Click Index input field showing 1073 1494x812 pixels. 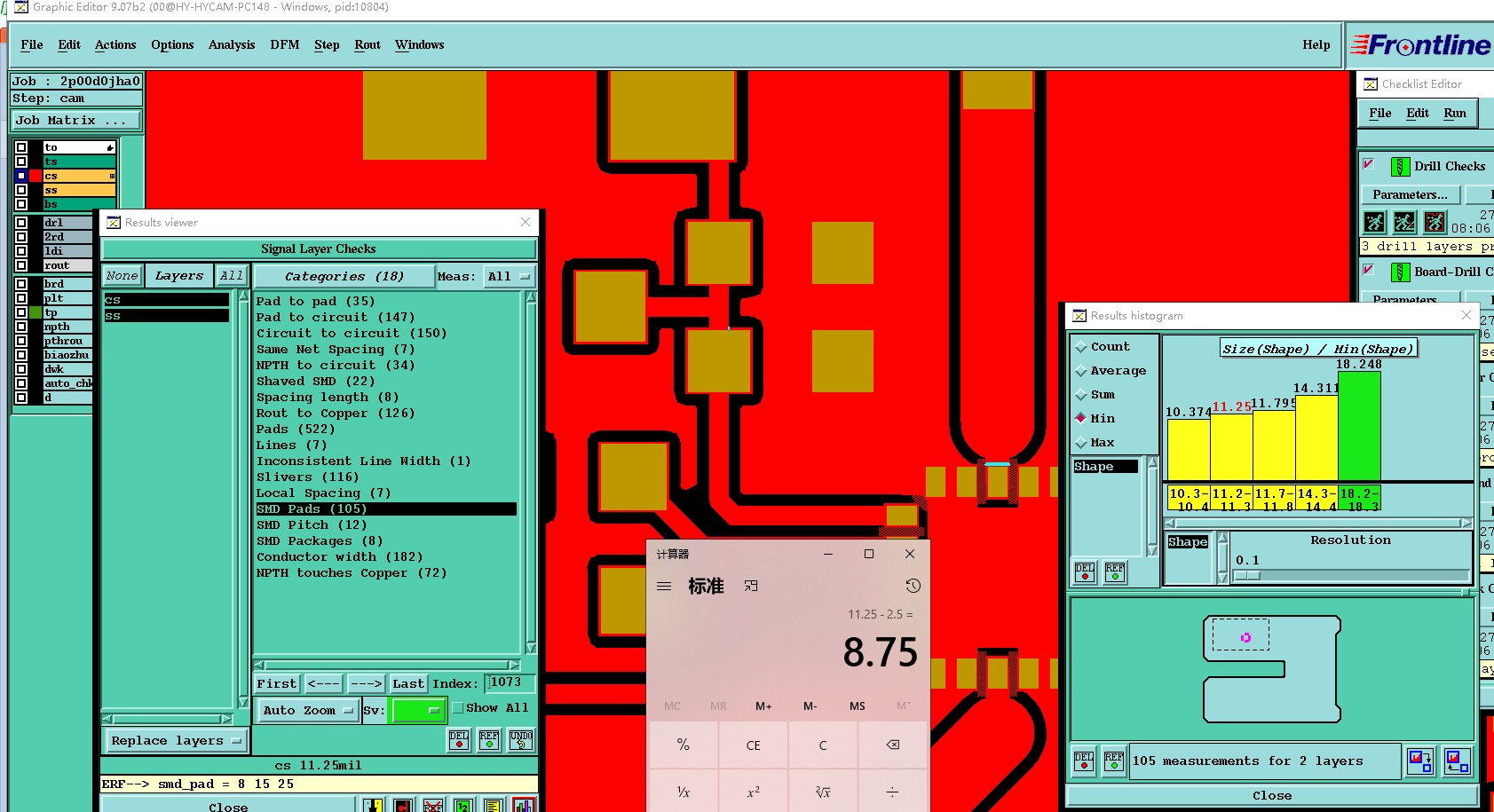[510, 683]
